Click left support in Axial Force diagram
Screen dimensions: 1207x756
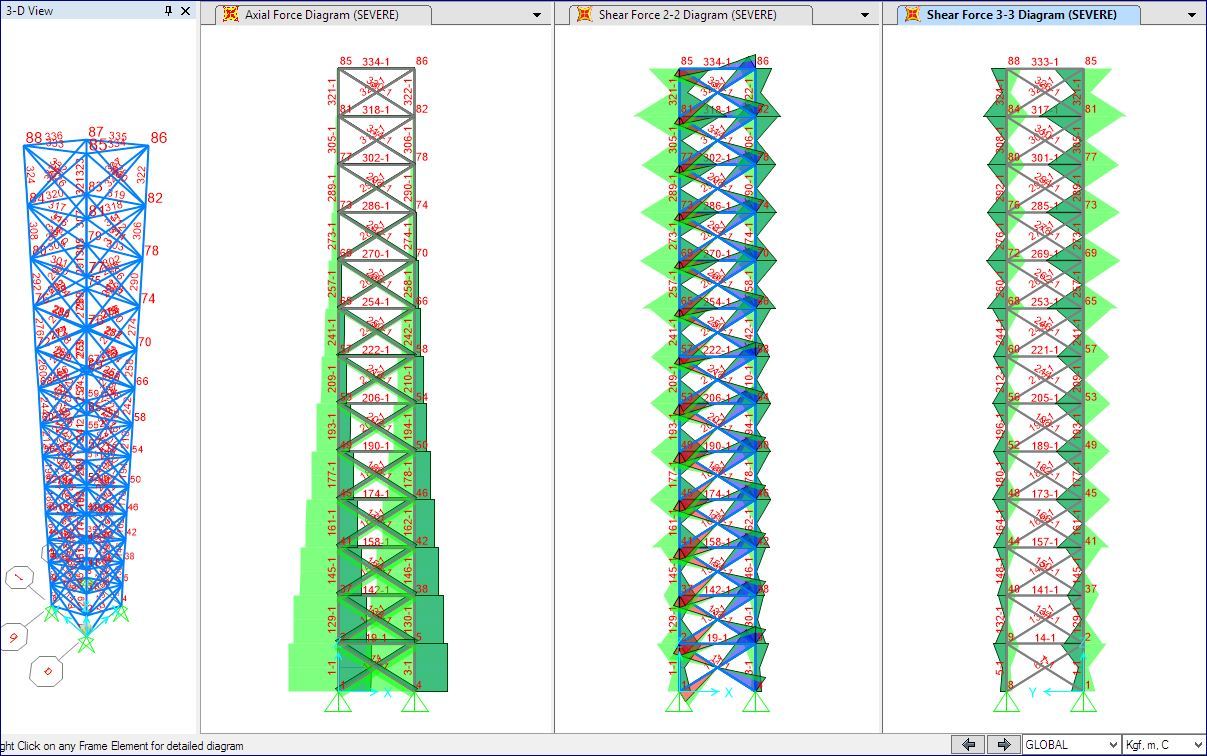click(x=337, y=703)
